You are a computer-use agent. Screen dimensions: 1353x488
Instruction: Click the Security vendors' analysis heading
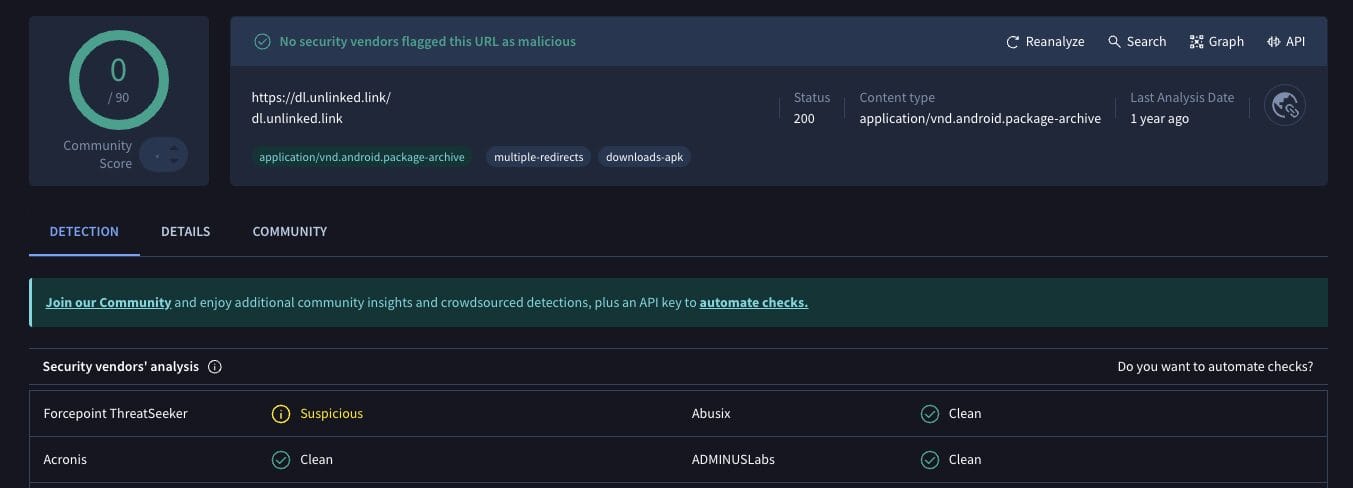[x=121, y=367]
